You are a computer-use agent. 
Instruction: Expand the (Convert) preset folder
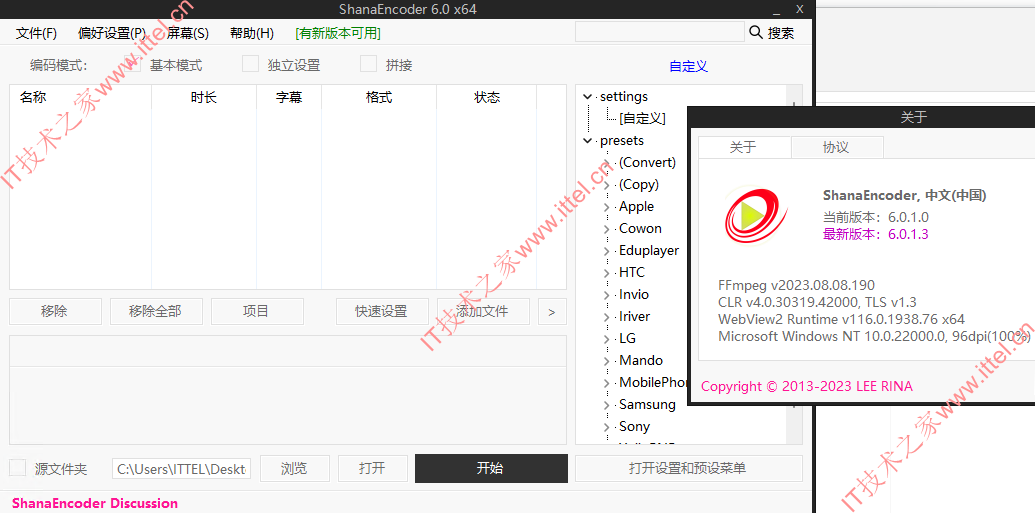tap(607, 163)
